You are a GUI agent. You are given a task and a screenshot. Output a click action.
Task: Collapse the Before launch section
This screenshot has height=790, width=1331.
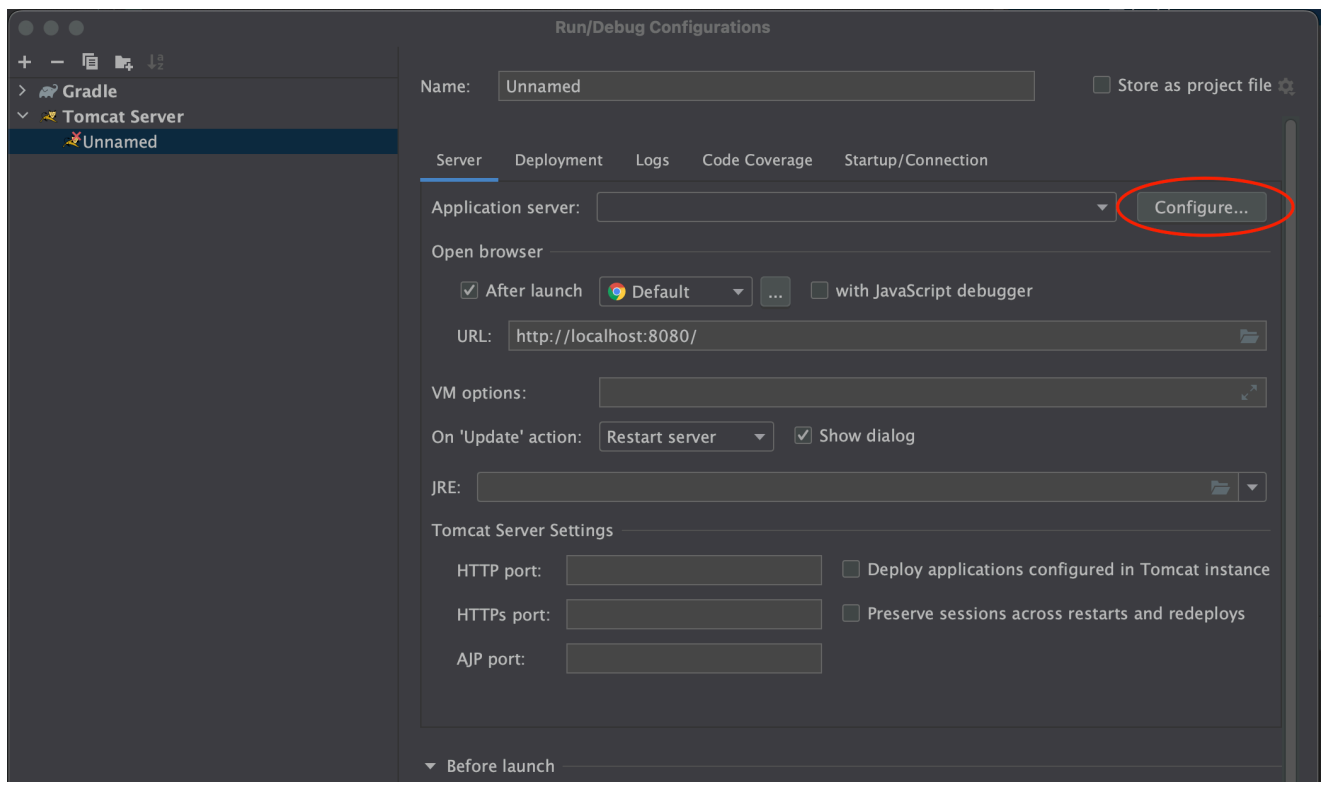431,766
